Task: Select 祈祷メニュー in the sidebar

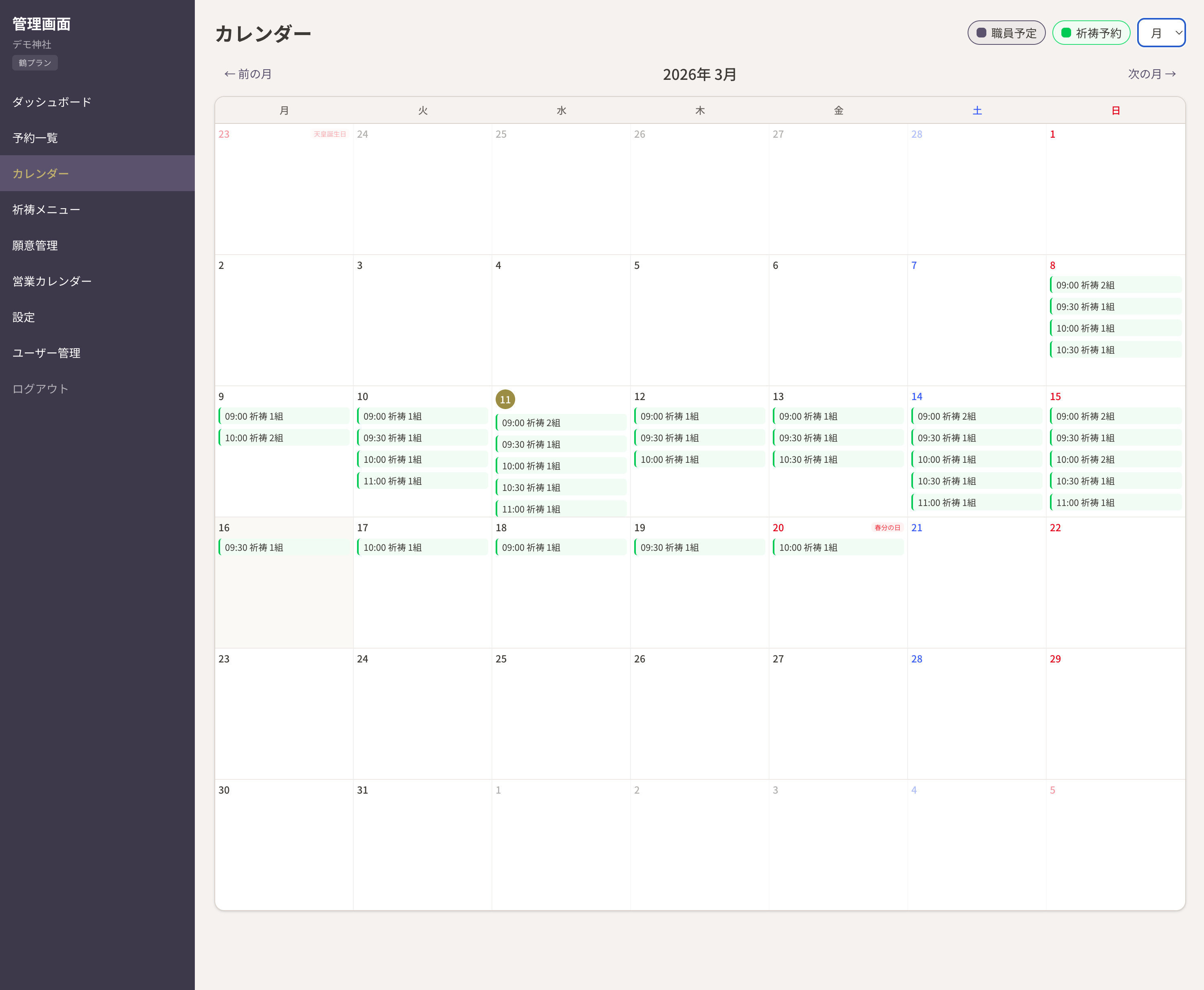Action: (46, 210)
